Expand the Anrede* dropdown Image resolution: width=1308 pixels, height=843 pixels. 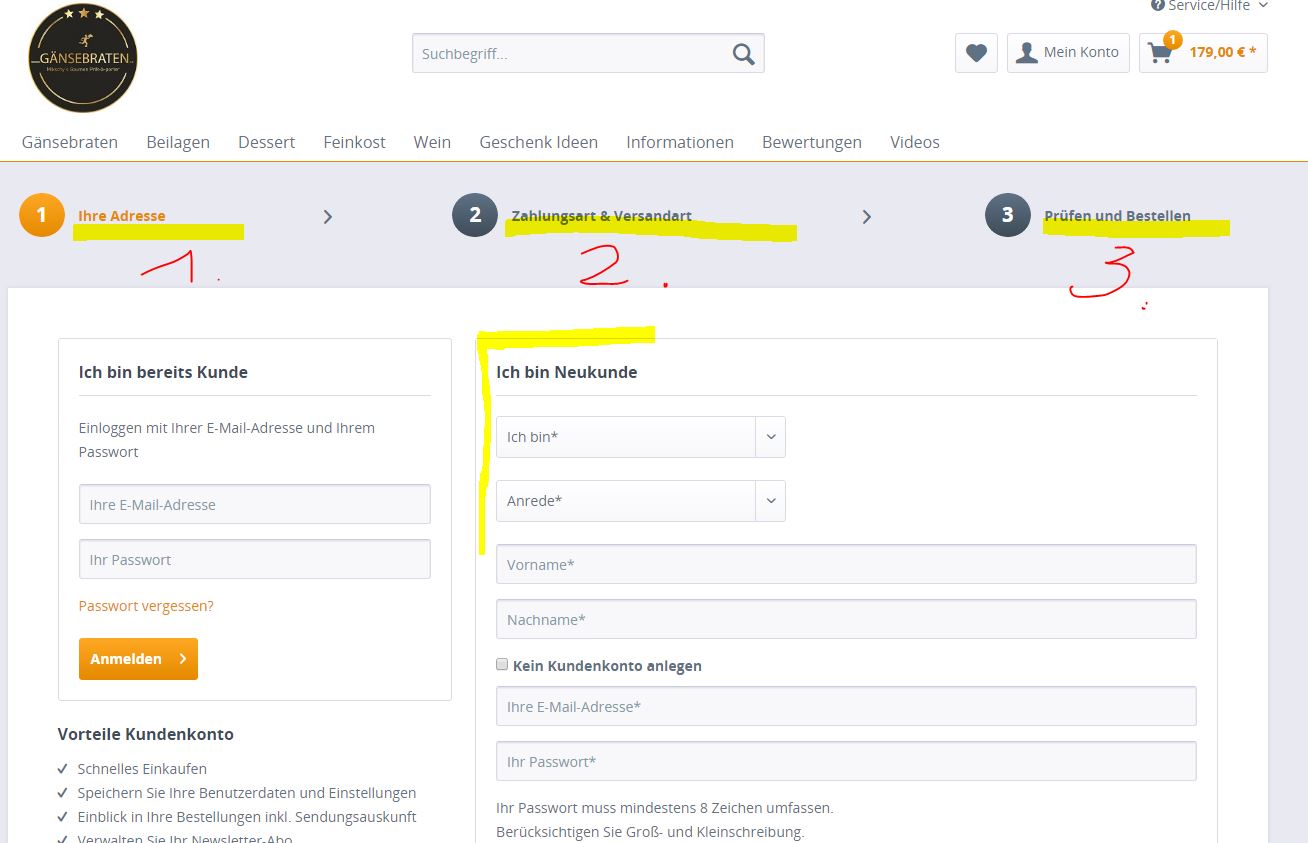(640, 501)
